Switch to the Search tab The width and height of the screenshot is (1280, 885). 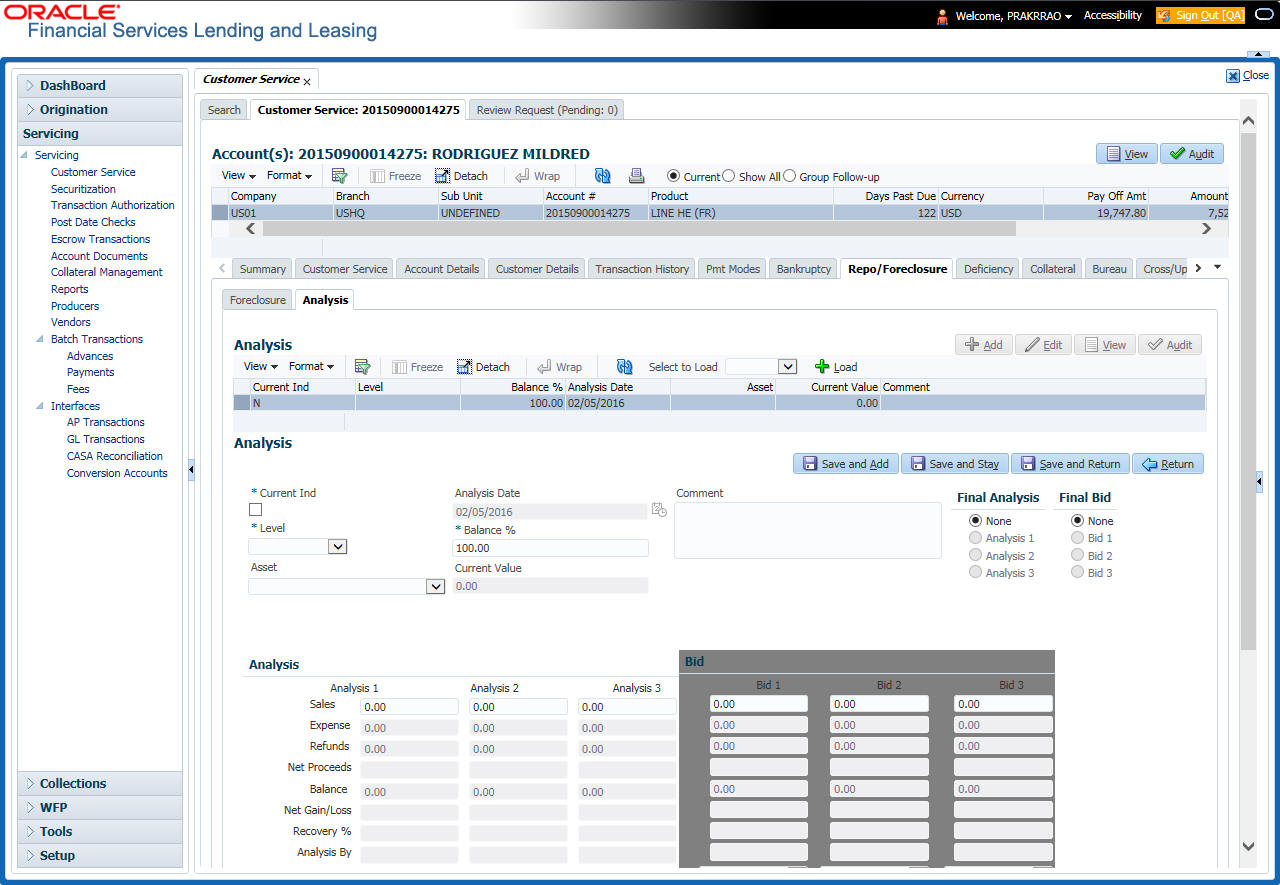coord(224,110)
